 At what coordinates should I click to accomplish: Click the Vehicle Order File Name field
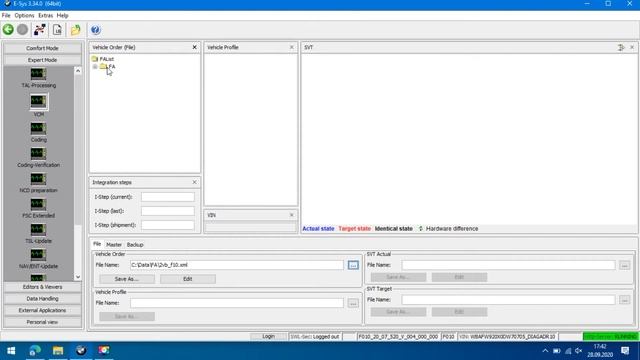(x=237, y=265)
